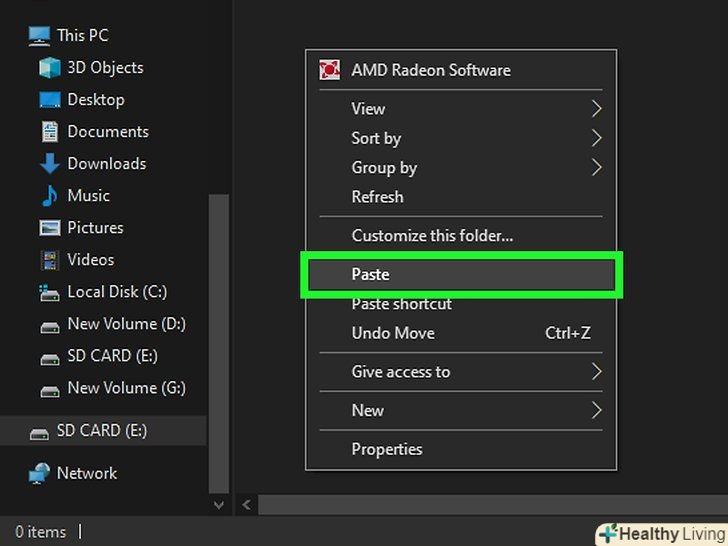The height and width of the screenshot is (546, 728).
Task: Open the Group by submenu arrow
Action: (x=596, y=167)
